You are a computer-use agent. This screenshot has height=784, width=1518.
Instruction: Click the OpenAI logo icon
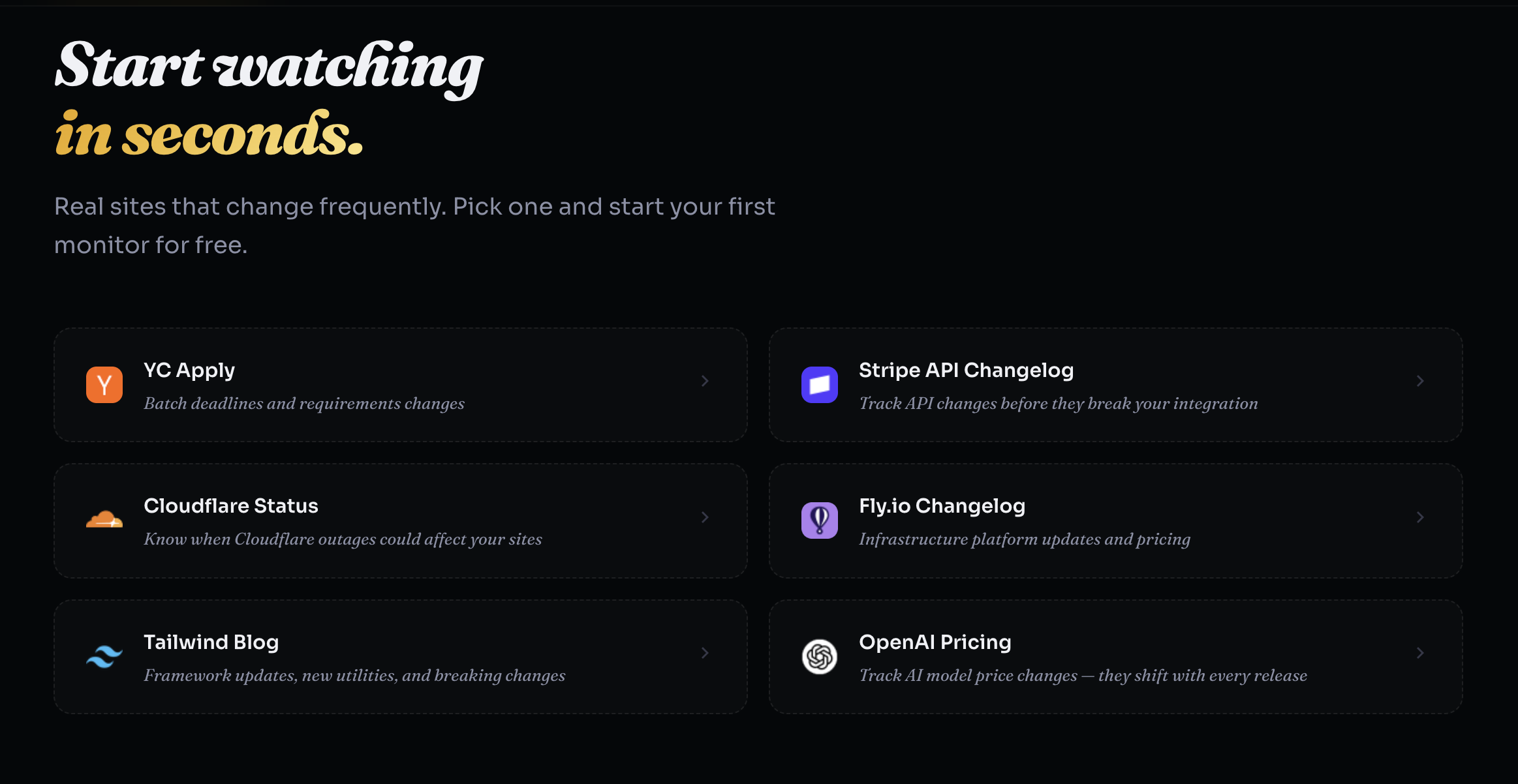(819, 657)
